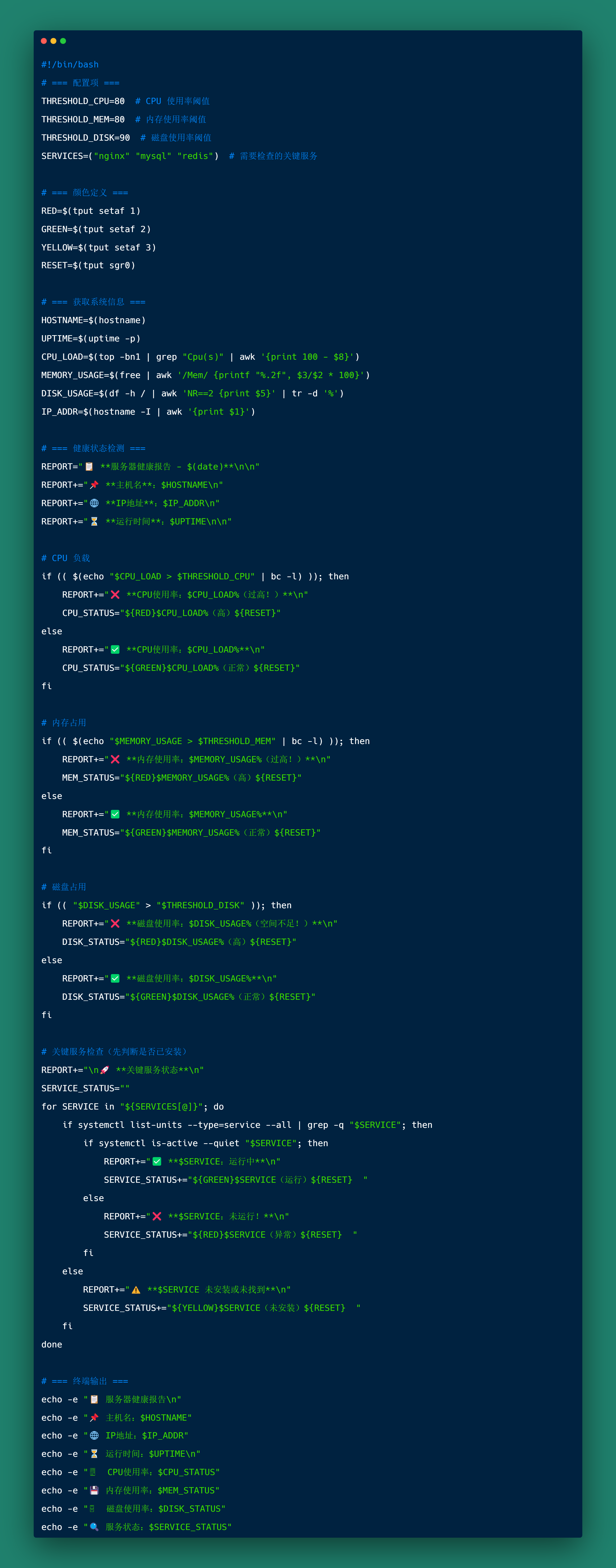
Task: Click the "# === 颜色定义 ===" comment
Action: [x=84, y=192]
